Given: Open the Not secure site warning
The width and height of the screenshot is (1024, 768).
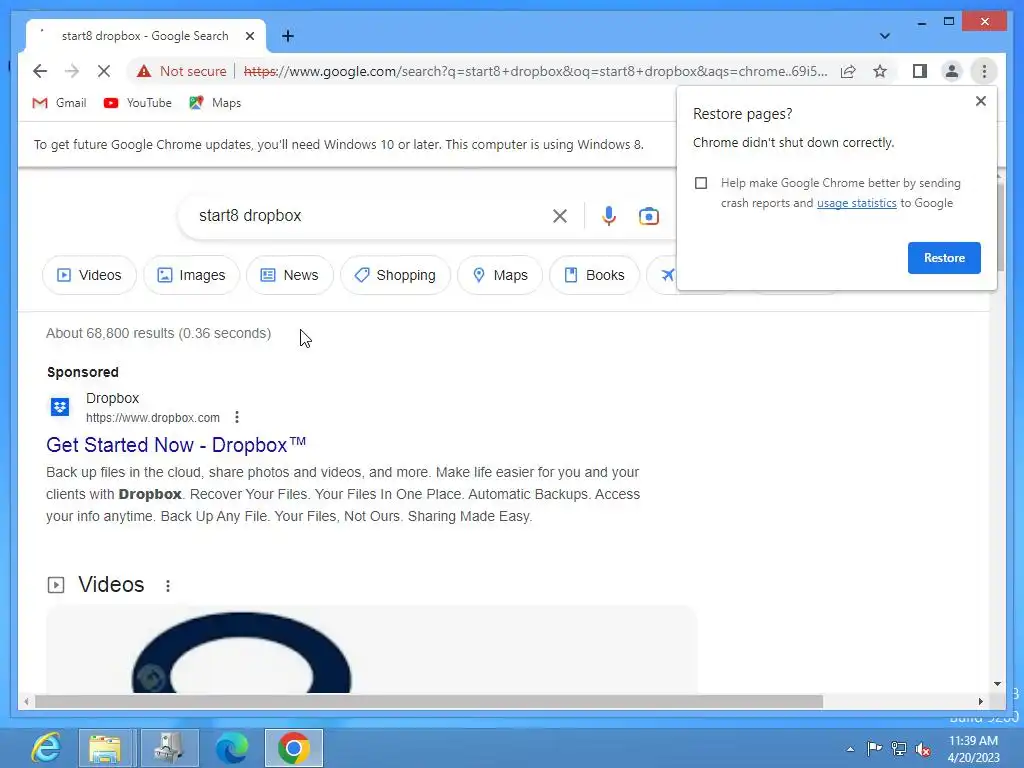Looking at the screenshot, I should 182,71.
